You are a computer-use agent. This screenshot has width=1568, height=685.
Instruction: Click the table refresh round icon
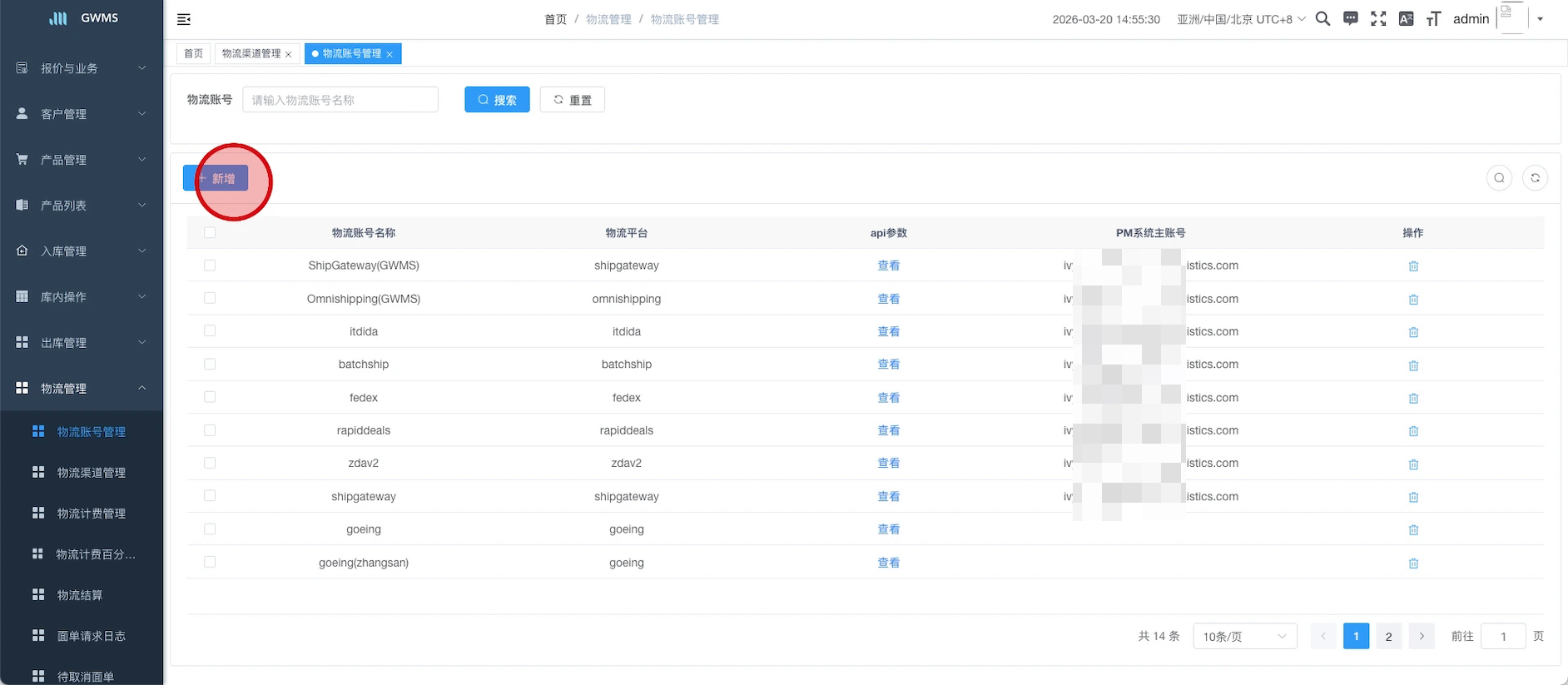pos(1535,178)
